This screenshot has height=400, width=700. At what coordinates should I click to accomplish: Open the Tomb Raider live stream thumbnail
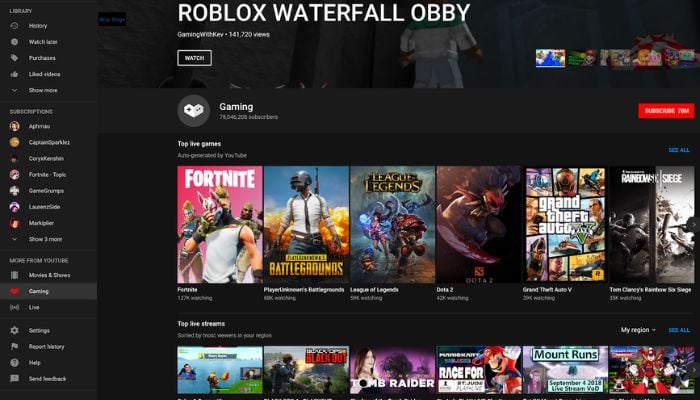tap(392, 370)
